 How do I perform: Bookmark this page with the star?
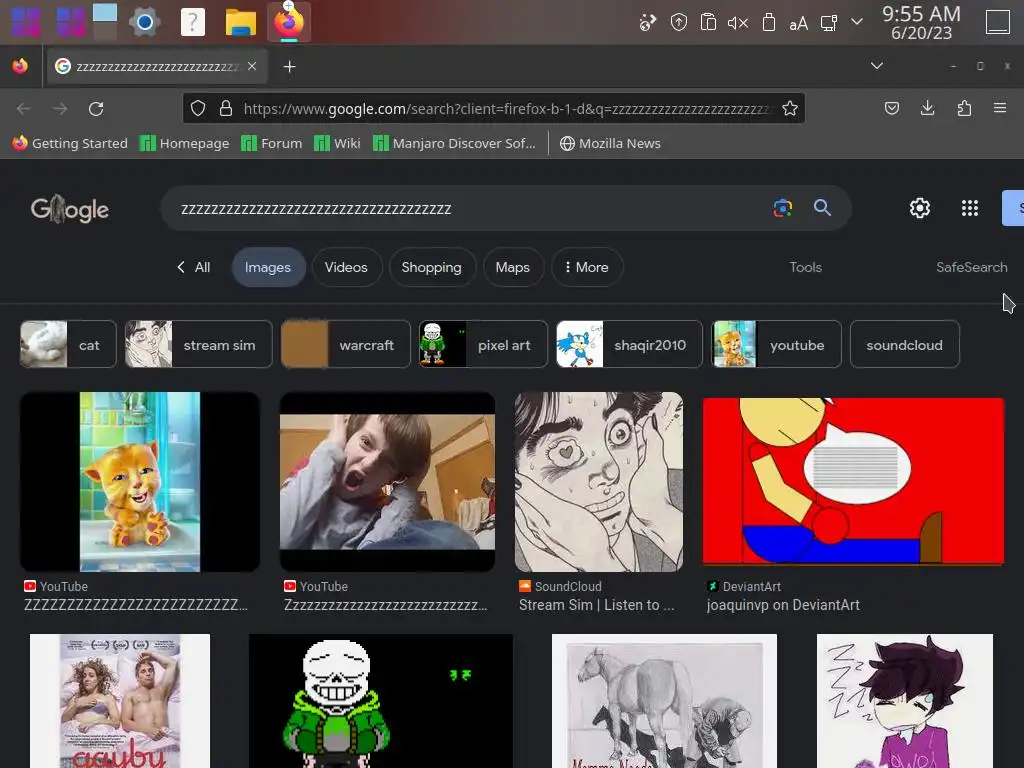point(790,108)
